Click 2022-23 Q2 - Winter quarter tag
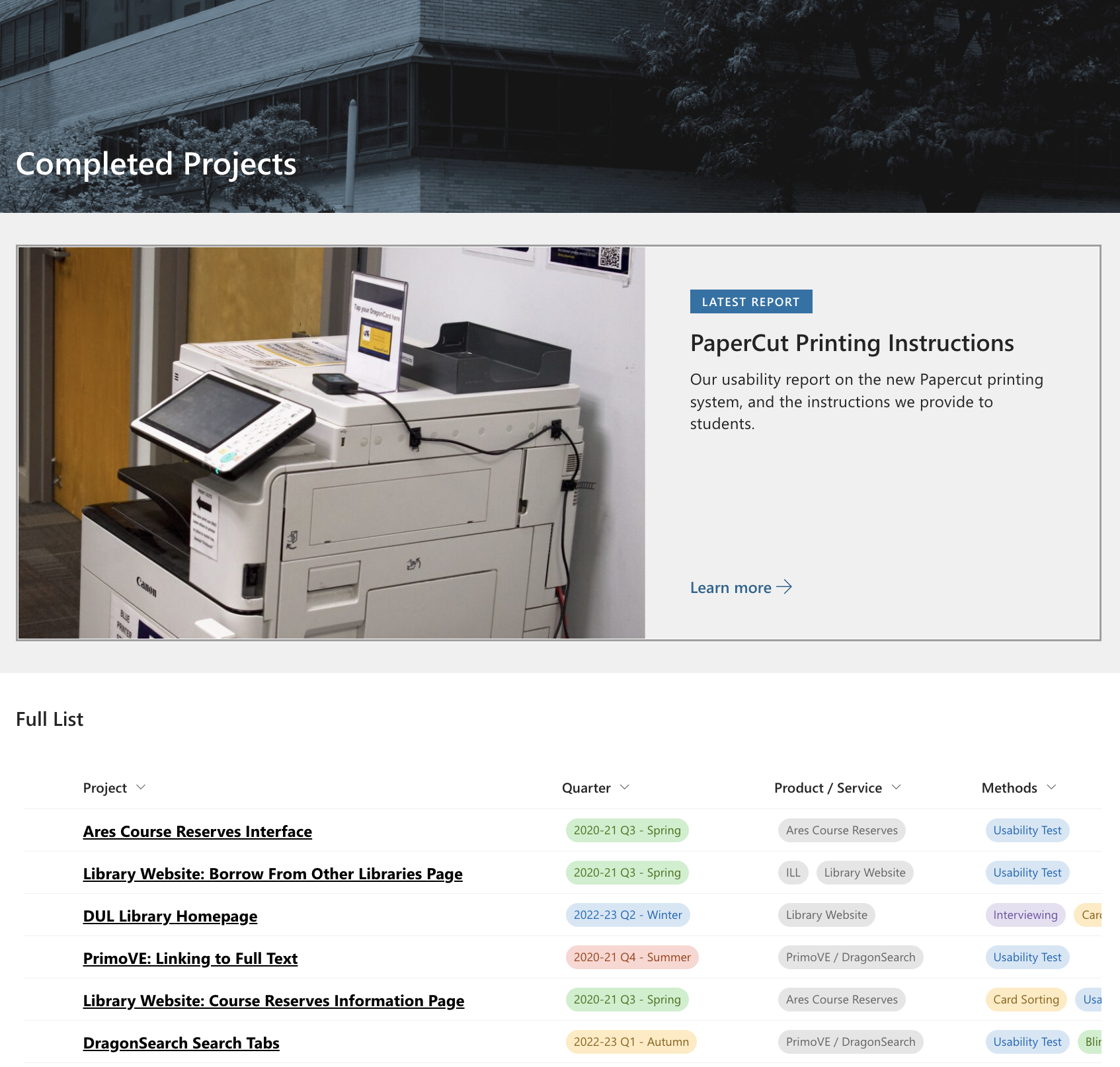Image resolution: width=1120 pixels, height=1067 pixels. click(628, 915)
